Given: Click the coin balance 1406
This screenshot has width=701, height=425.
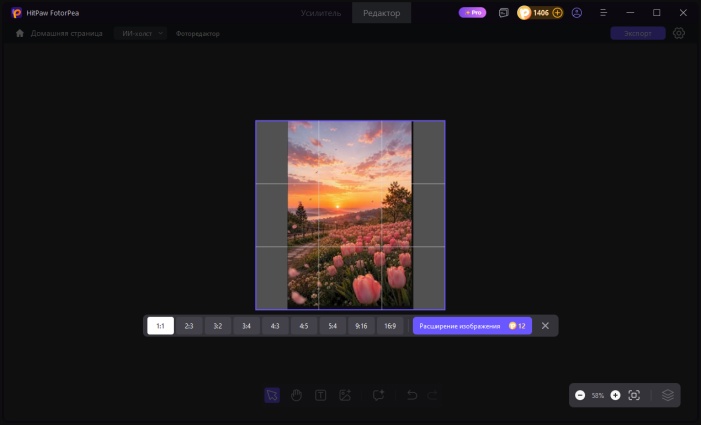Looking at the screenshot, I should [x=541, y=13].
